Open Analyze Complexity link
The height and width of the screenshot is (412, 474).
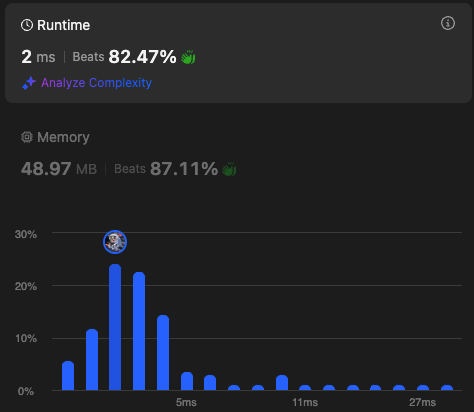[x=96, y=83]
